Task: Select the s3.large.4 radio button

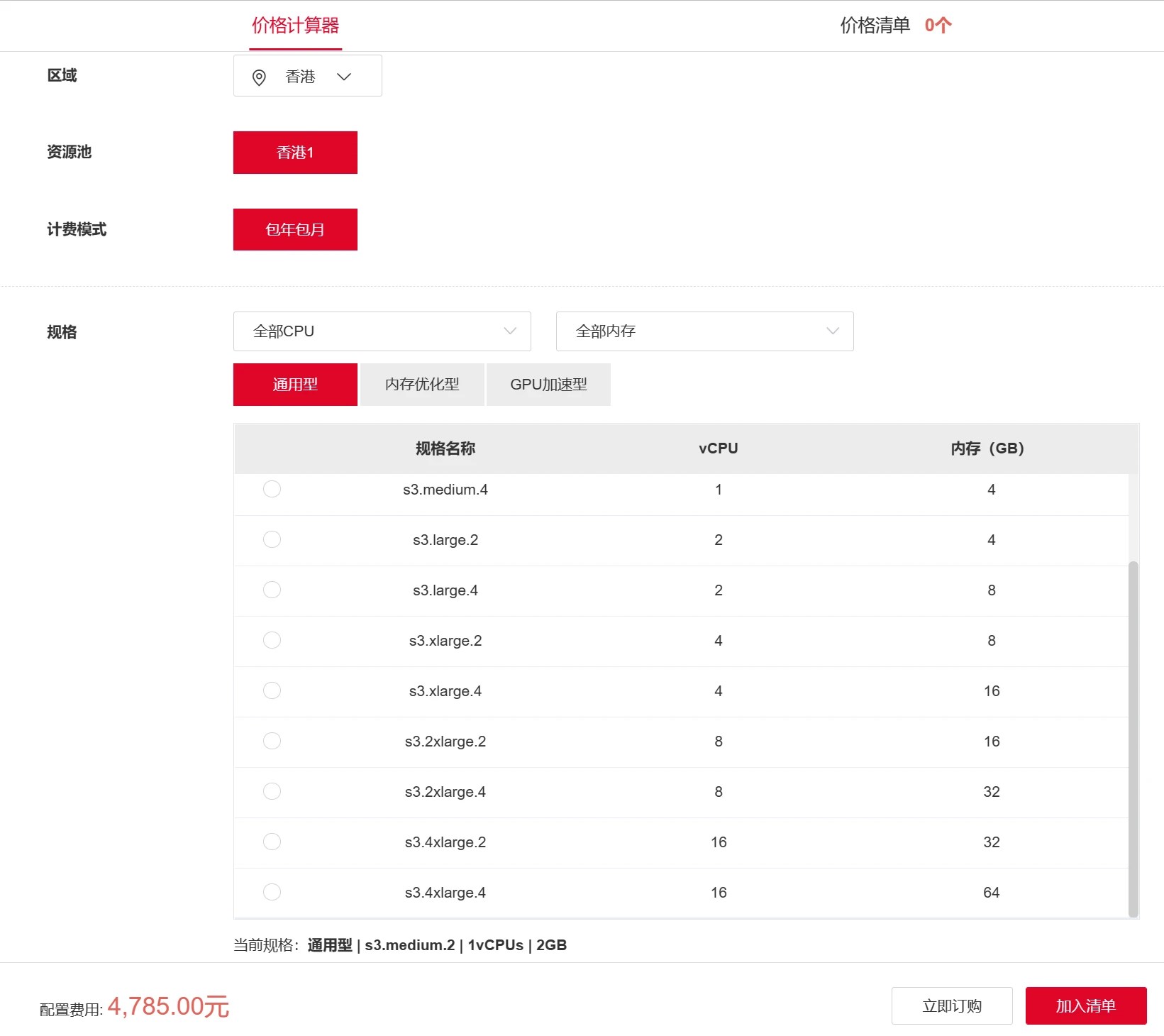Action: tap(272, 590)
